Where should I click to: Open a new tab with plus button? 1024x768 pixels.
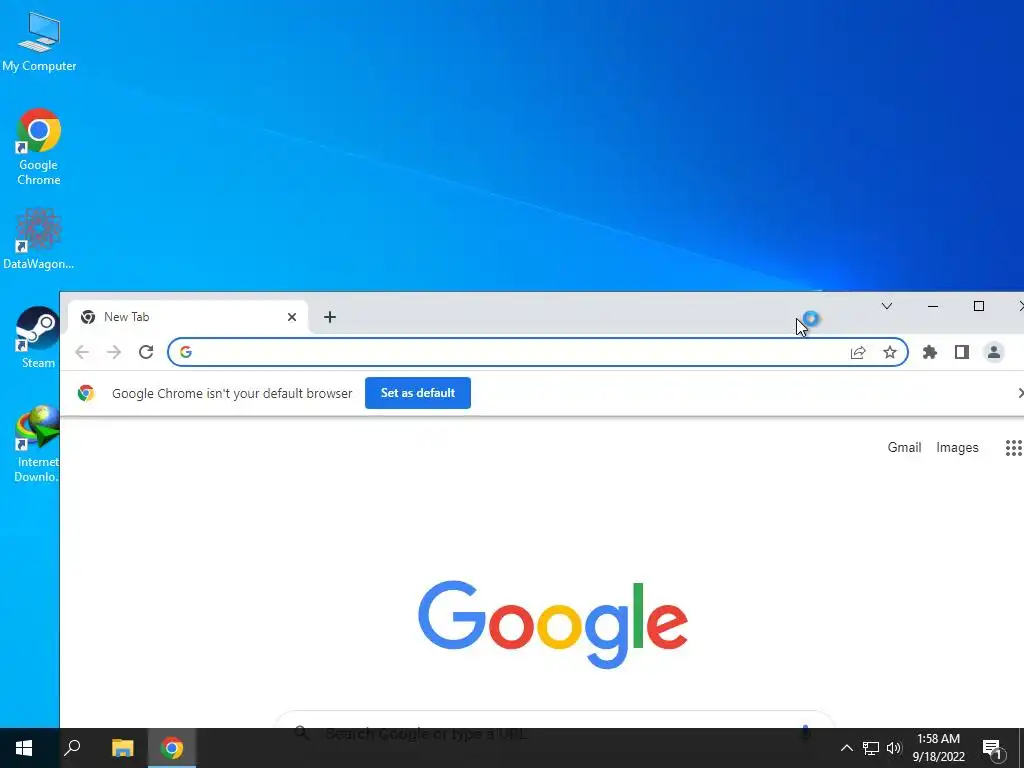[x=330, y=317]
